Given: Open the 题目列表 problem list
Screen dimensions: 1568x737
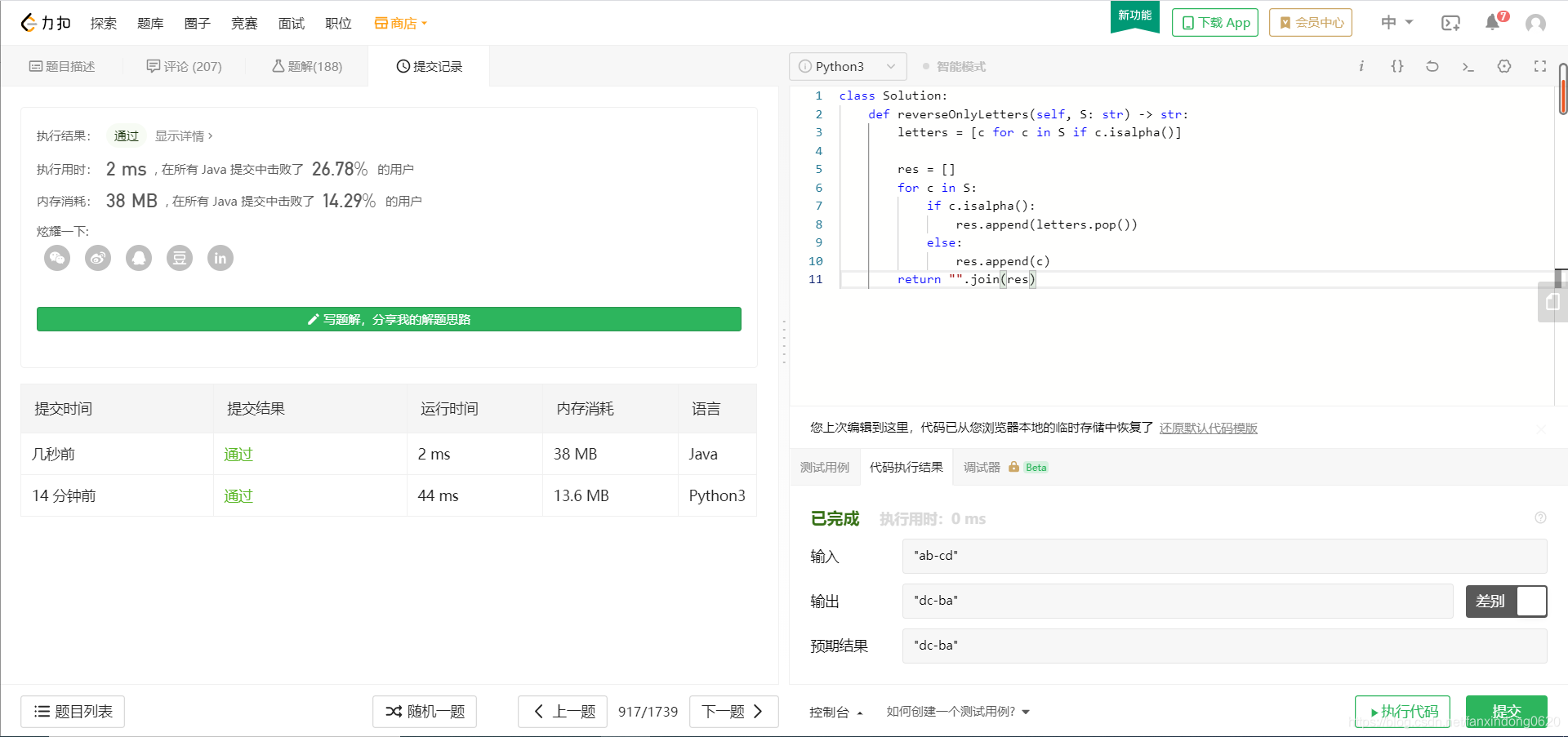Looking at the screenshot, I should [x=73, y=712].
